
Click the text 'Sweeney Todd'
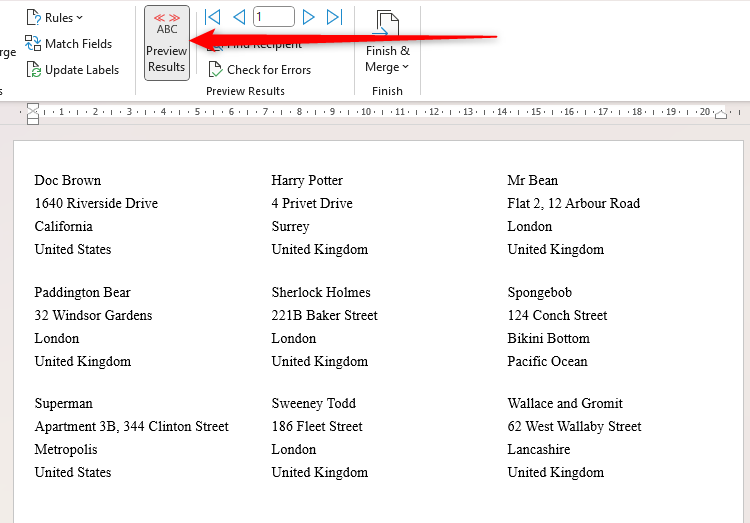(x=314, y=403)
